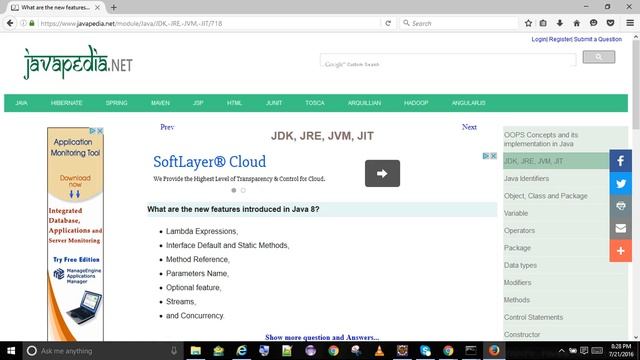Open more sharing options plus icon
640x360 pixels.
[x=620, y=251]
